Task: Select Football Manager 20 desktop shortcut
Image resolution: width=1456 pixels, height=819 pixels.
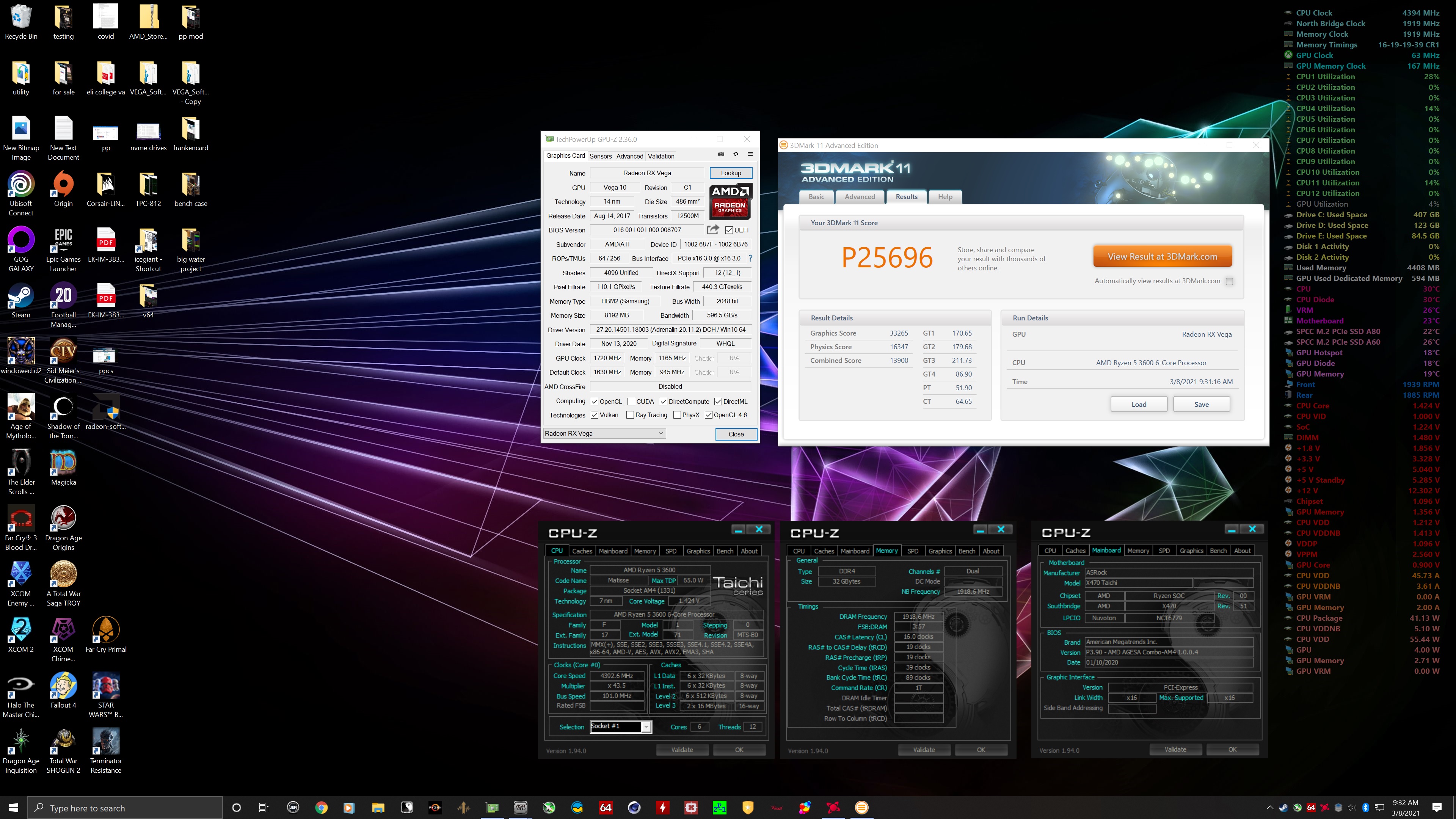Action: [x=63, y=305]
